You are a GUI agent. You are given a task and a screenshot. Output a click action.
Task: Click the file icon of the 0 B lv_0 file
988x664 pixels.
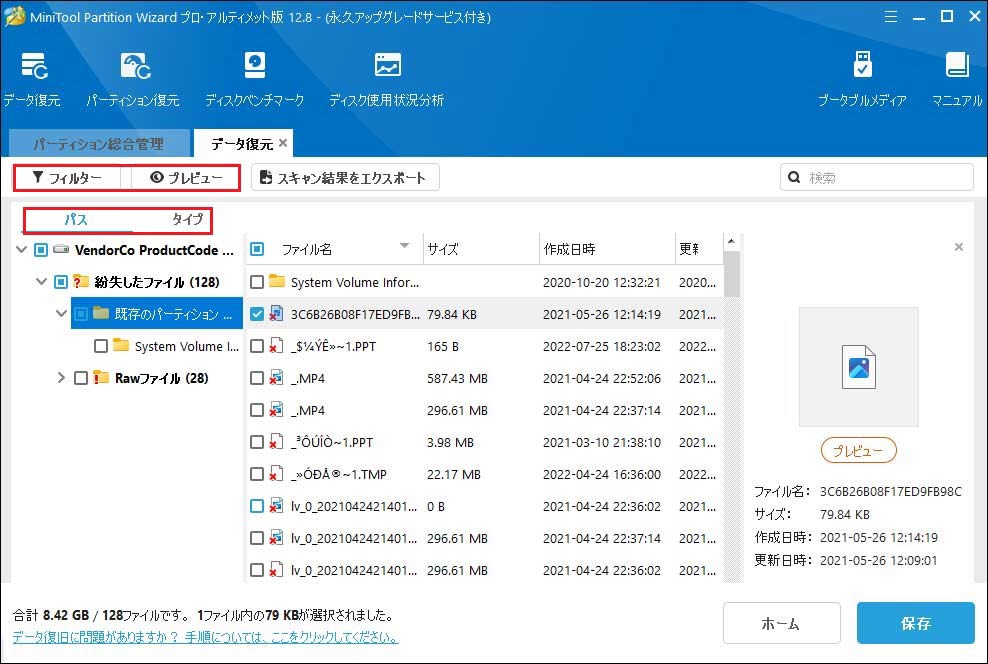(276, 506)
